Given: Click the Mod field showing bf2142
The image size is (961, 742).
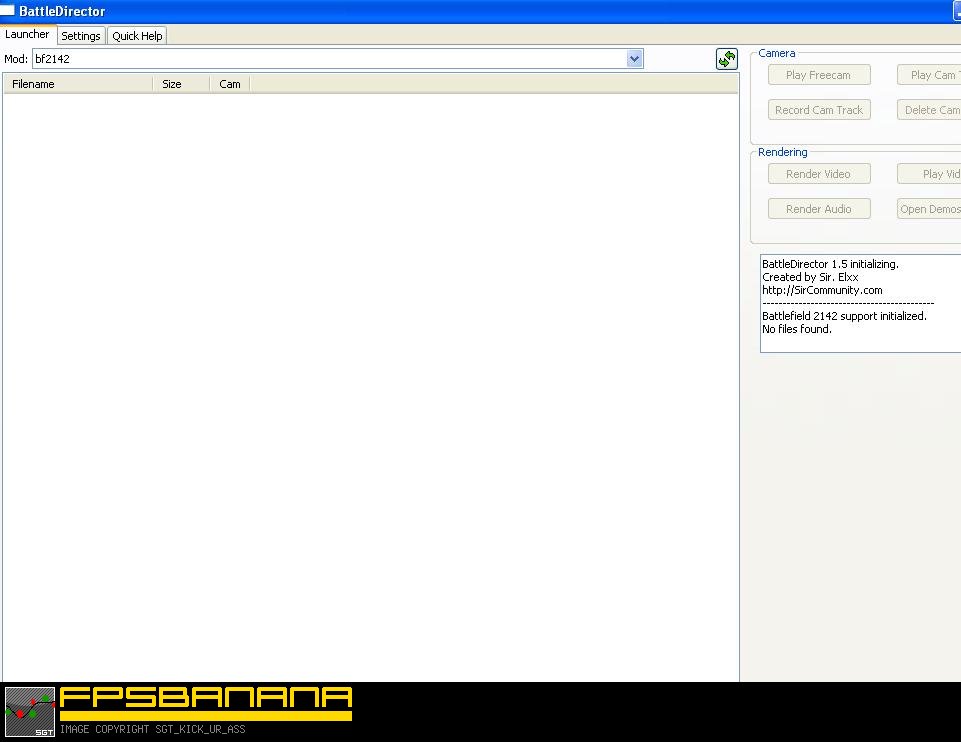Looking at the screenshot, I should pyautogui.click(x=338, y=59).
